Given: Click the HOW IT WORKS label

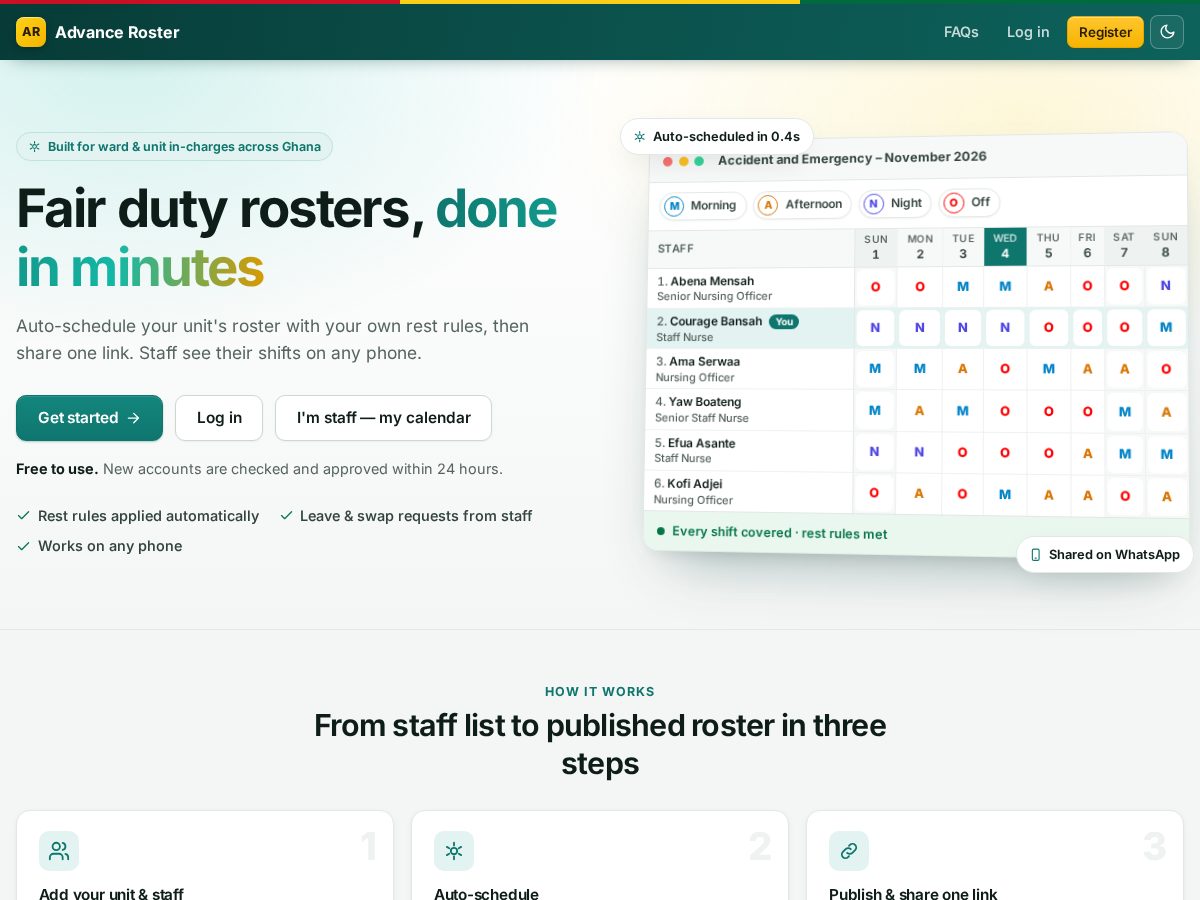Looking at the screenshot, I should click(x=600, y=692).
